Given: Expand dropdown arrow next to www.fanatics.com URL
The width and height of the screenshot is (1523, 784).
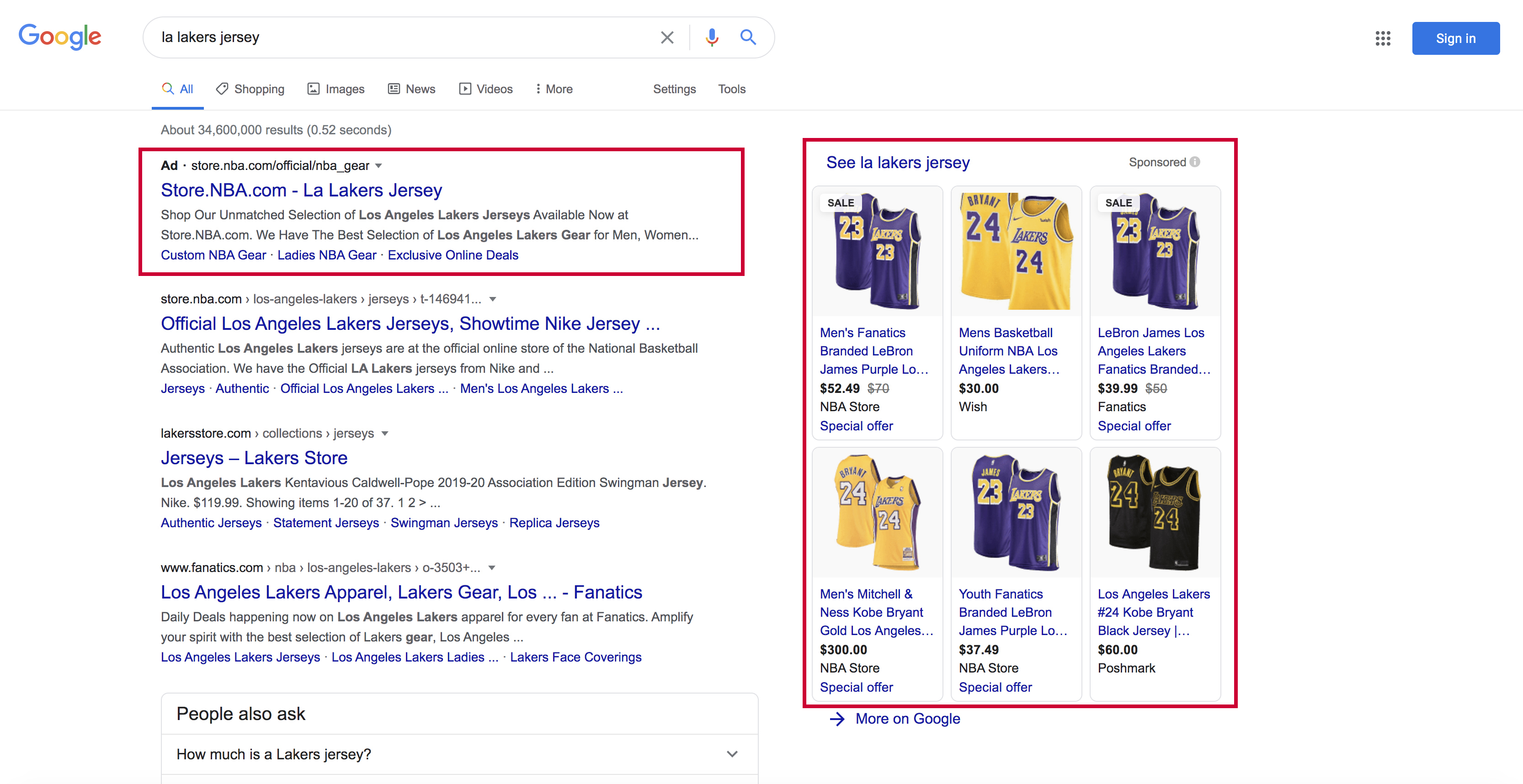Looking at the screenshot, I should coord(491,568).
